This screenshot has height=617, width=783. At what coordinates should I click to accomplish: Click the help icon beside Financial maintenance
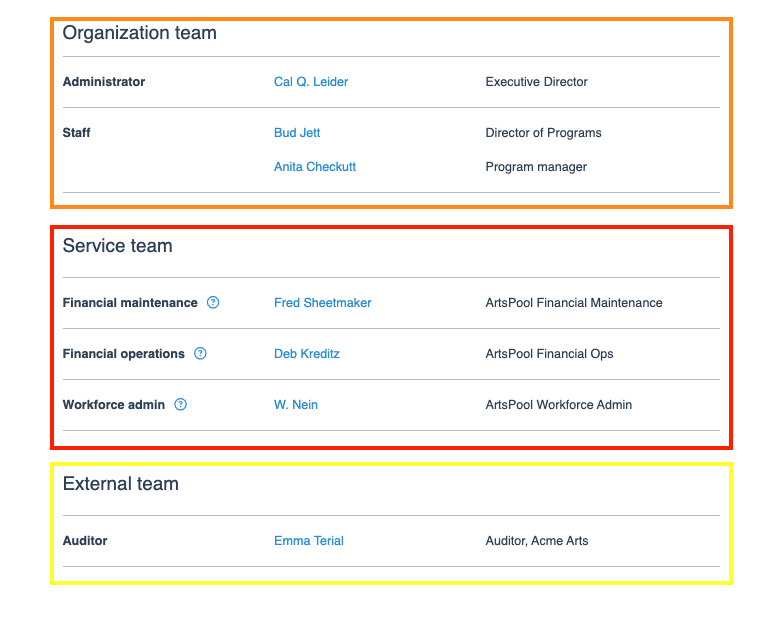click(x=213, y=303)
